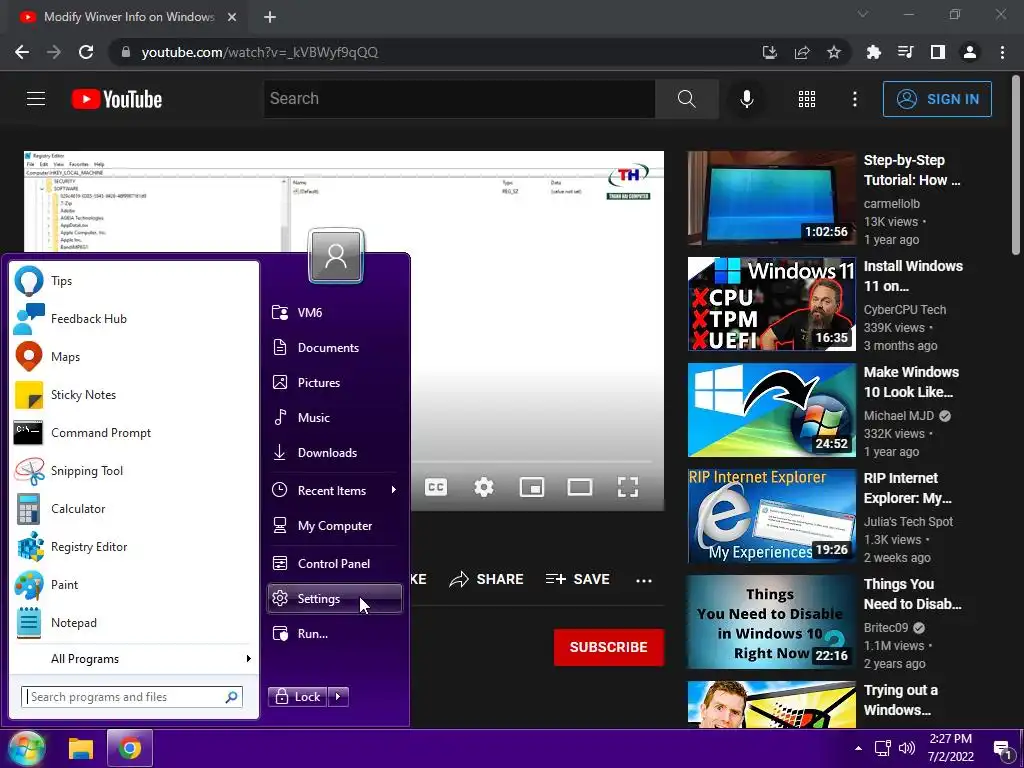Viewport: 1024px width, 768px height.
Task: Enable miniplayer mode
Action: (532, 487)
